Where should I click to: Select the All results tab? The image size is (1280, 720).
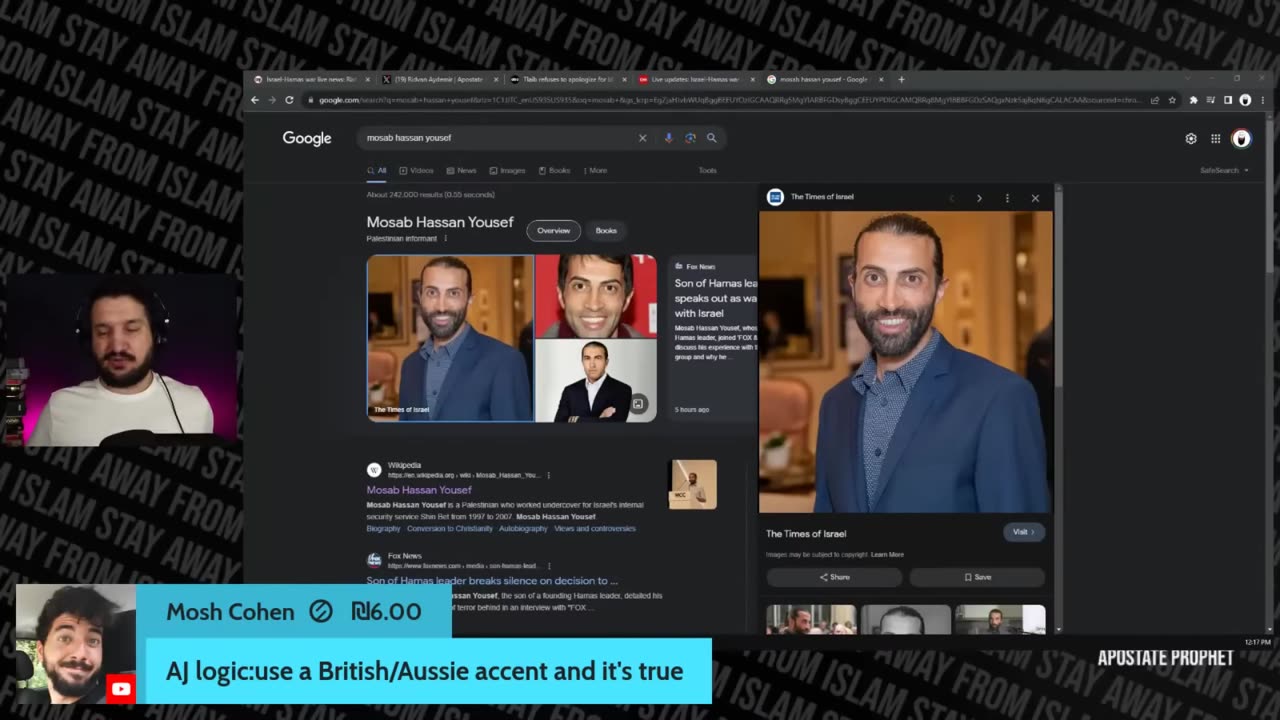point(376,171)
